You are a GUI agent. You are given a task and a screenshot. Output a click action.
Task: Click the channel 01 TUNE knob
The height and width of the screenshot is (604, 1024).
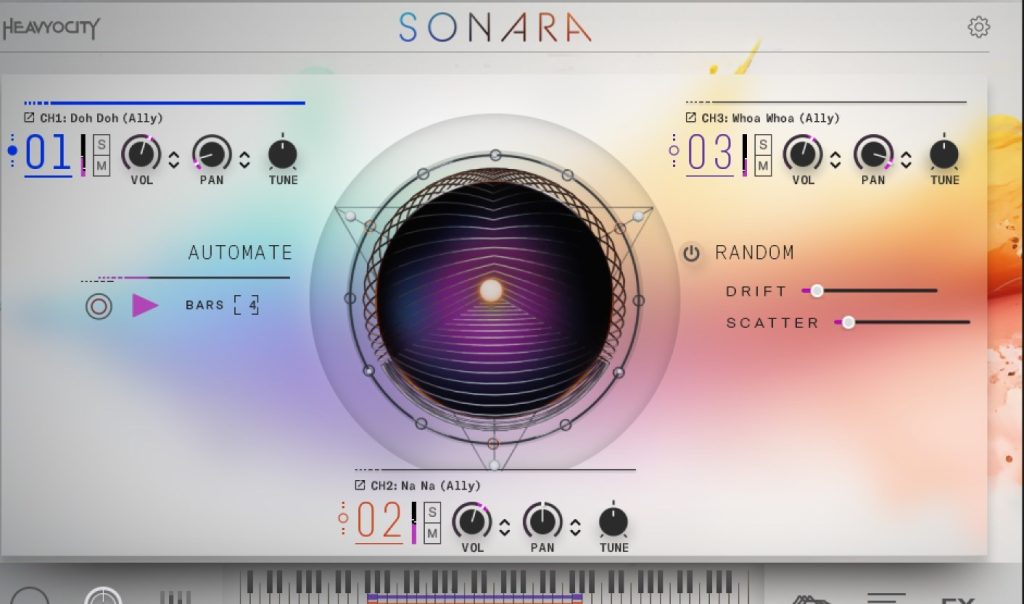[283, 154]
